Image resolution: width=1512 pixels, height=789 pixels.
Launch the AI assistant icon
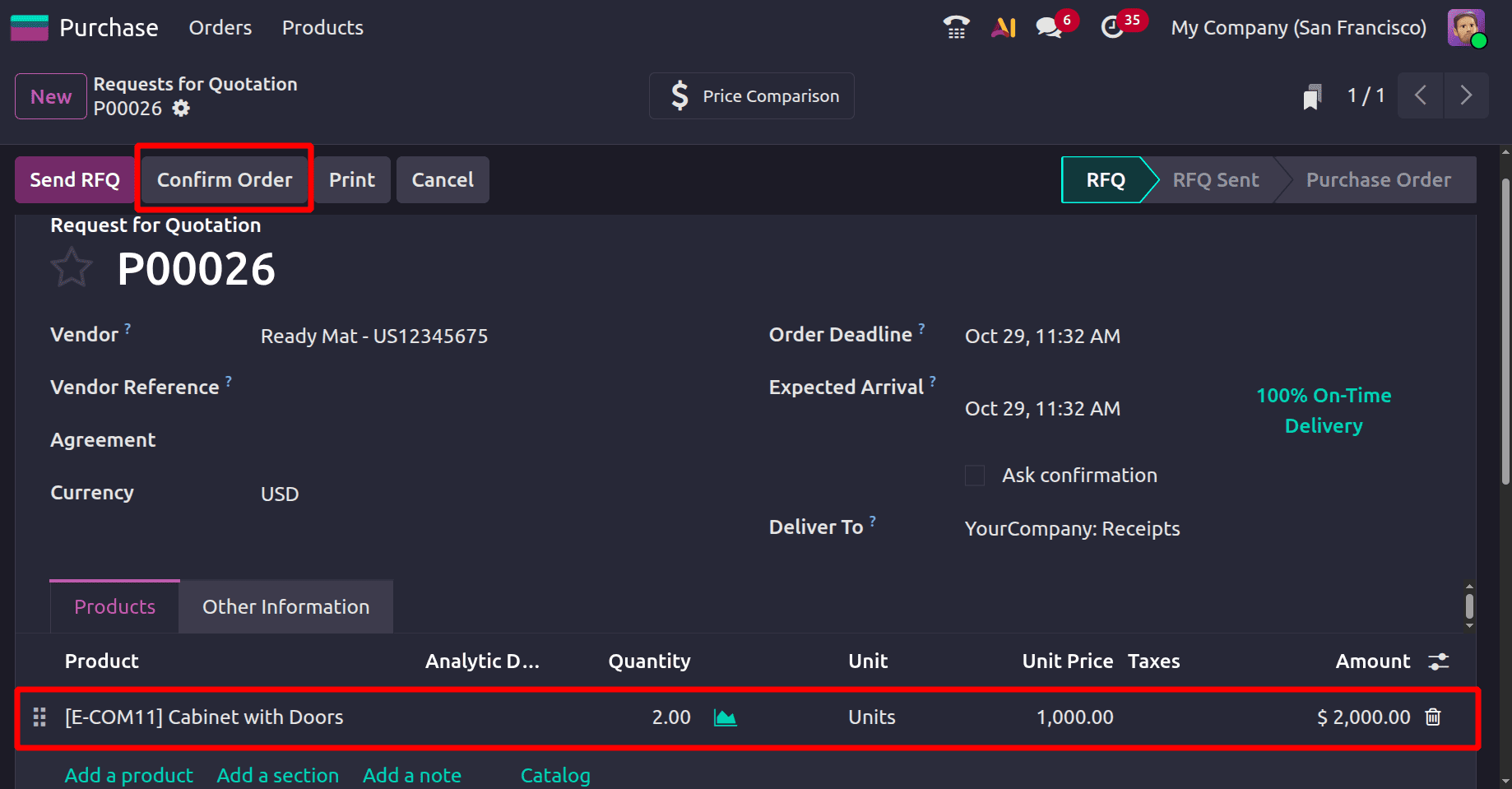pyautogui.click(x=1003, y=26)
